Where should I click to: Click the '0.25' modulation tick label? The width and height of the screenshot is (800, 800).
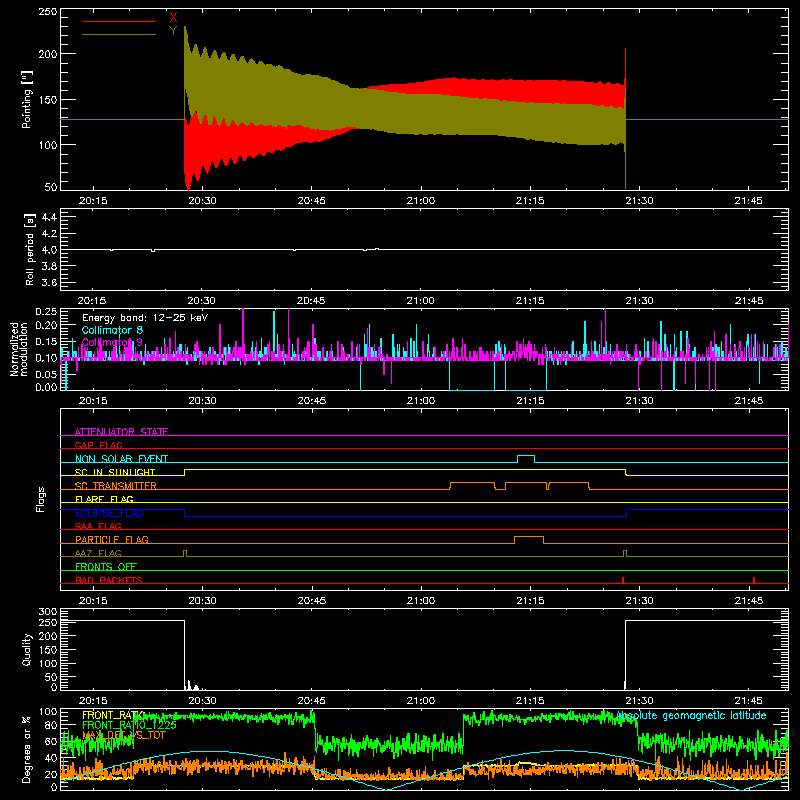[47, 312]
